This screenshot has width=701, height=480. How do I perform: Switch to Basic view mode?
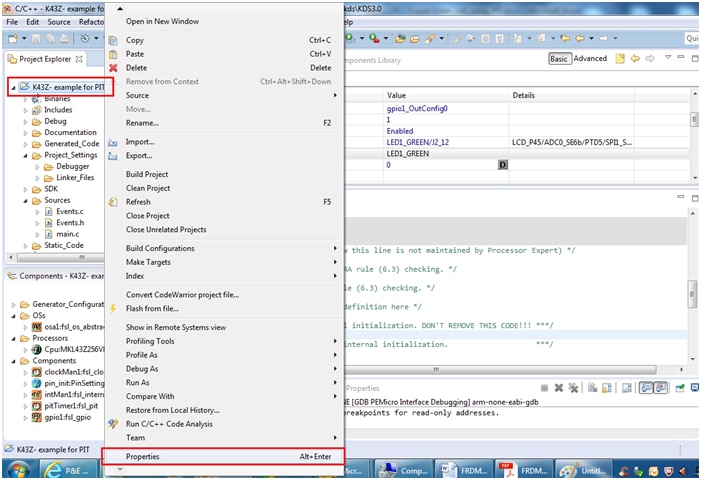(559, 59)
